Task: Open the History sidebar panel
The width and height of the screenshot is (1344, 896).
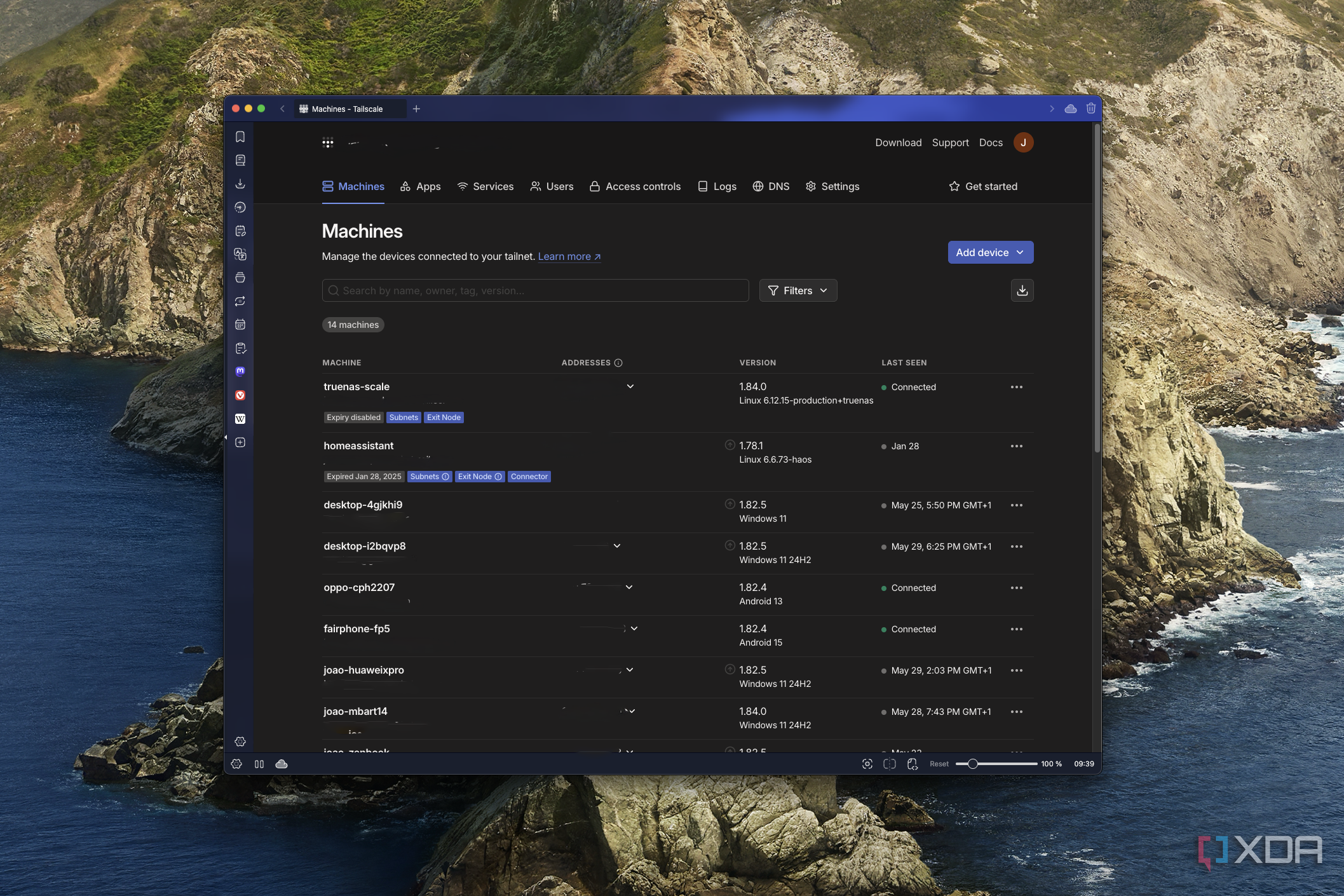Action: tap(240, 207)
